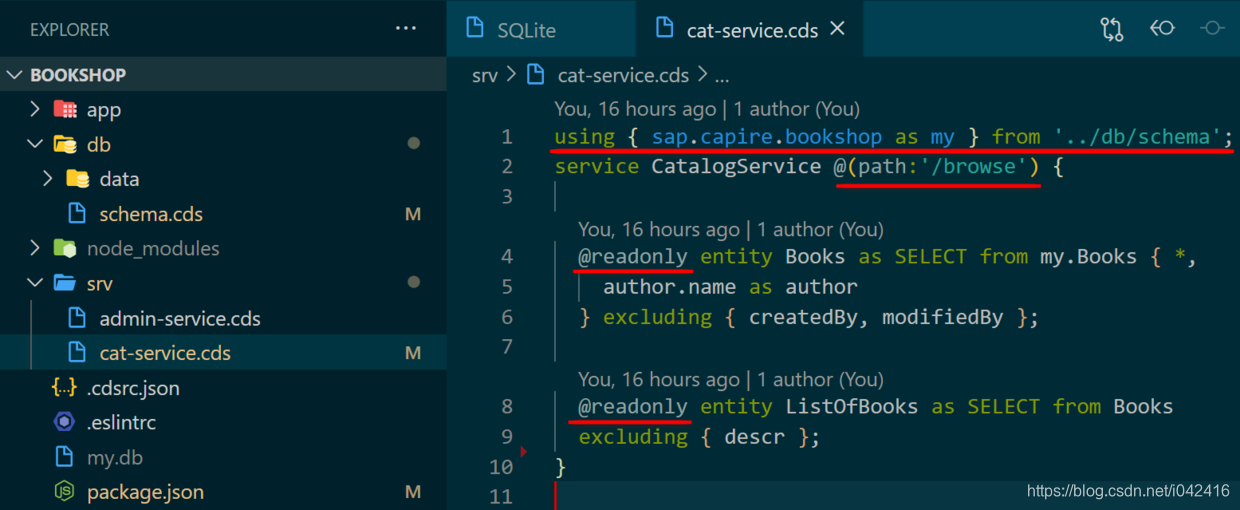
Task: Click on '../db/schema' import path string
Action: click(1139, 137)
